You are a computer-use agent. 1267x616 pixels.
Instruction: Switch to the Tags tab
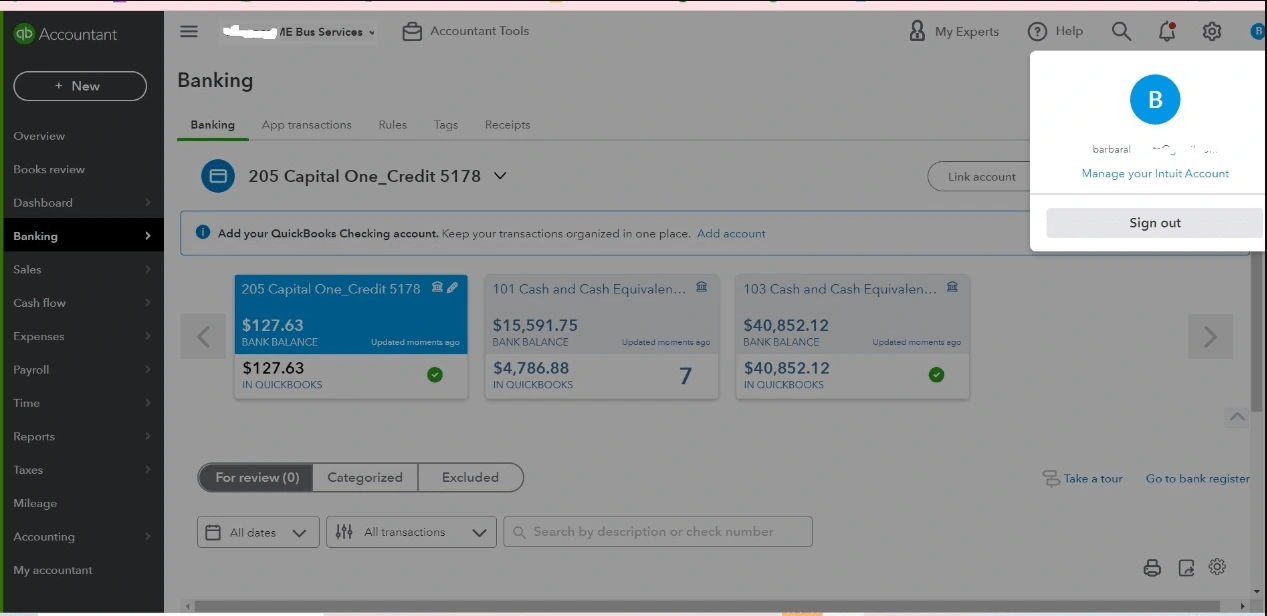coord(446,125)
